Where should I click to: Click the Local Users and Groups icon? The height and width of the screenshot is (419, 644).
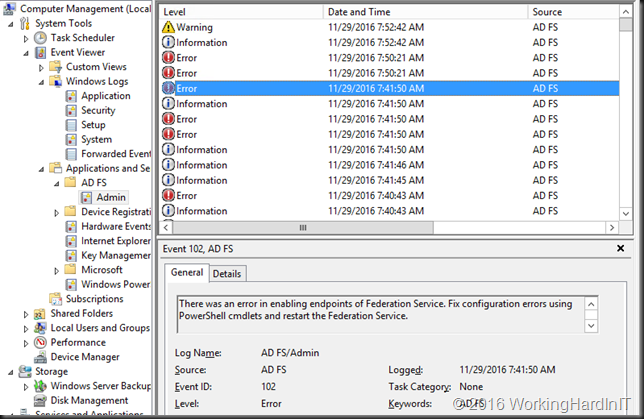[x=40, y=328]
